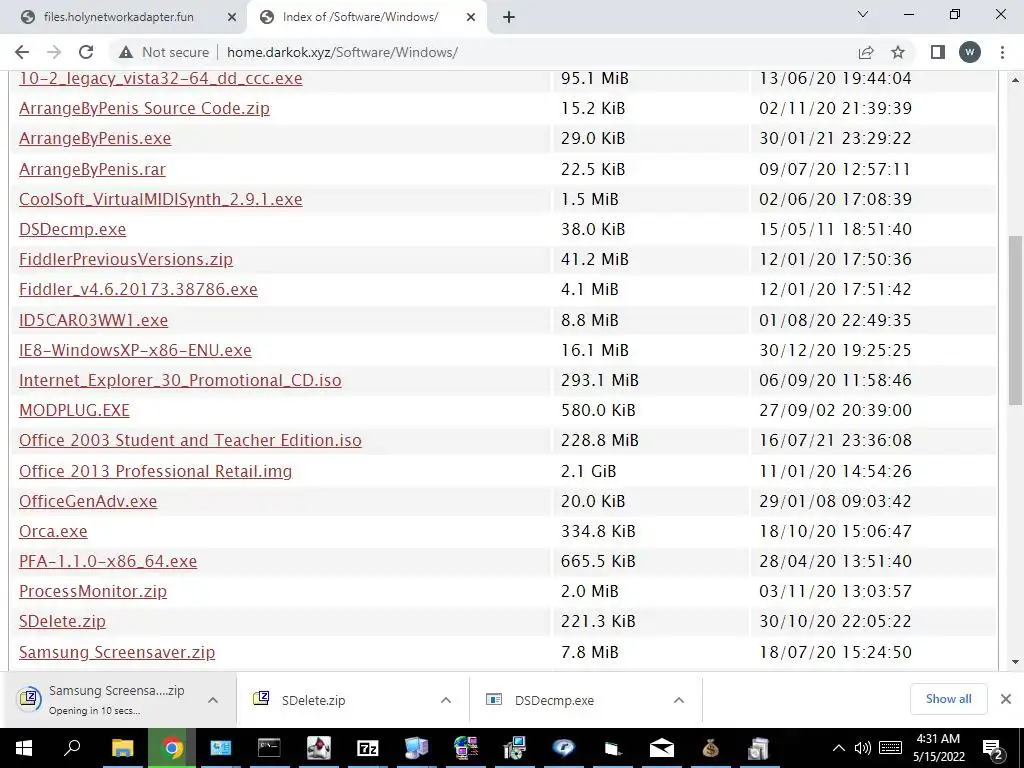Click the 10-2_legacy_vista32-64_dd_ccc.exe link
This screenshot has width=1024, height=768.
coord(161,78)
